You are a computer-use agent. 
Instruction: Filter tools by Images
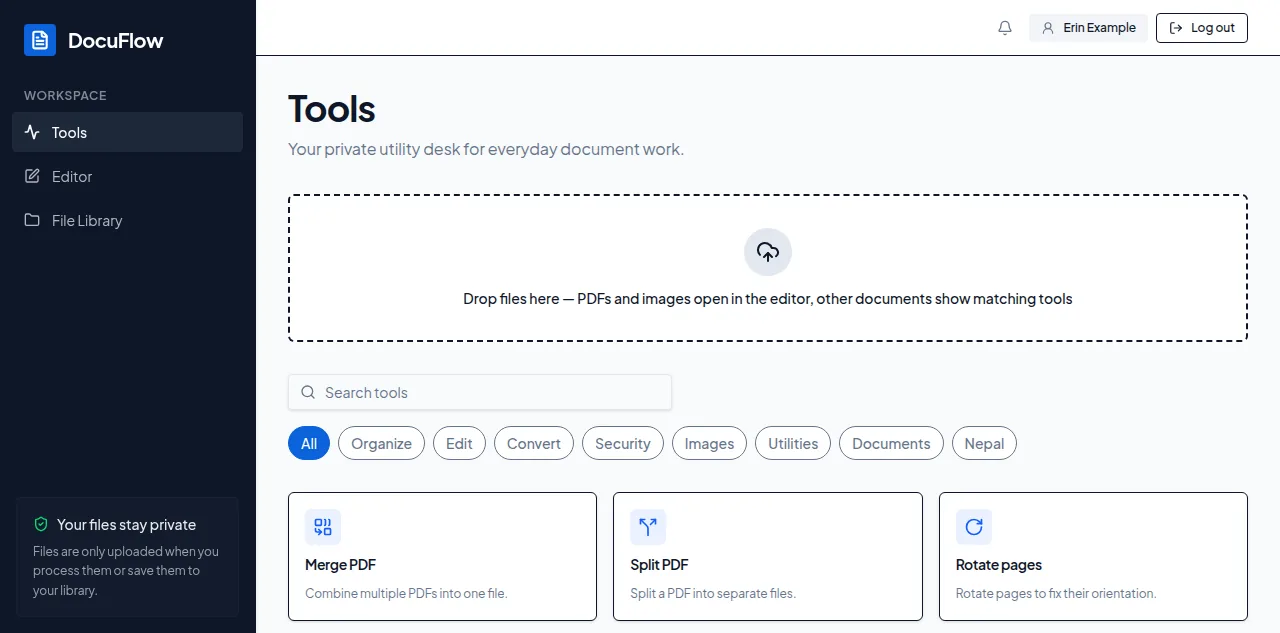tap(709, 443)
